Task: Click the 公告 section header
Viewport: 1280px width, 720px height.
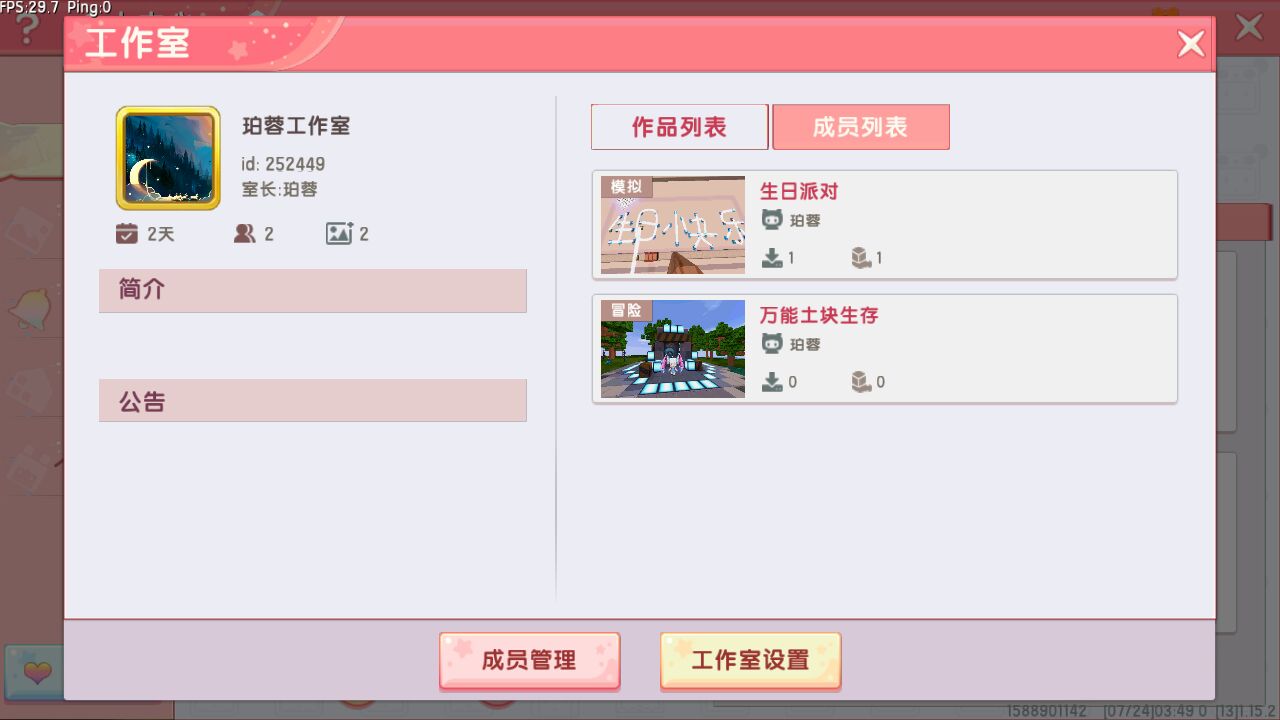Action: click(313, 400)
